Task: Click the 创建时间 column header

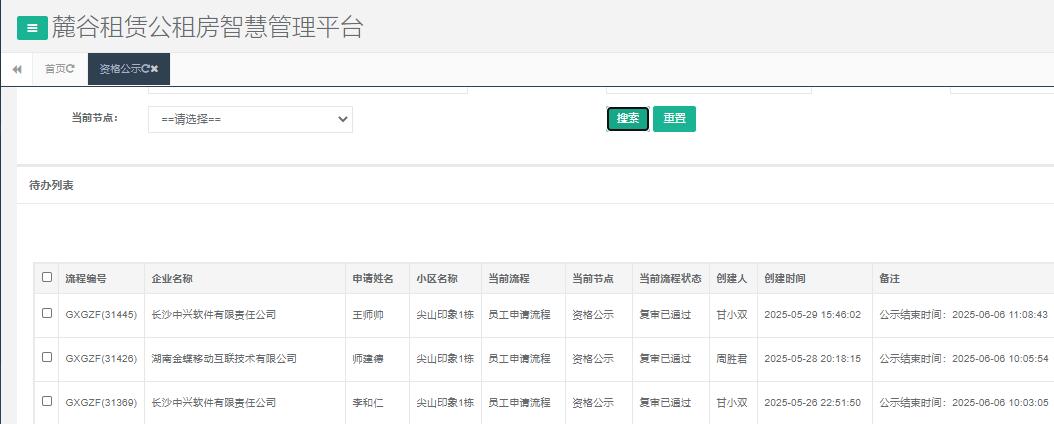Action: (x=784, y=279)
